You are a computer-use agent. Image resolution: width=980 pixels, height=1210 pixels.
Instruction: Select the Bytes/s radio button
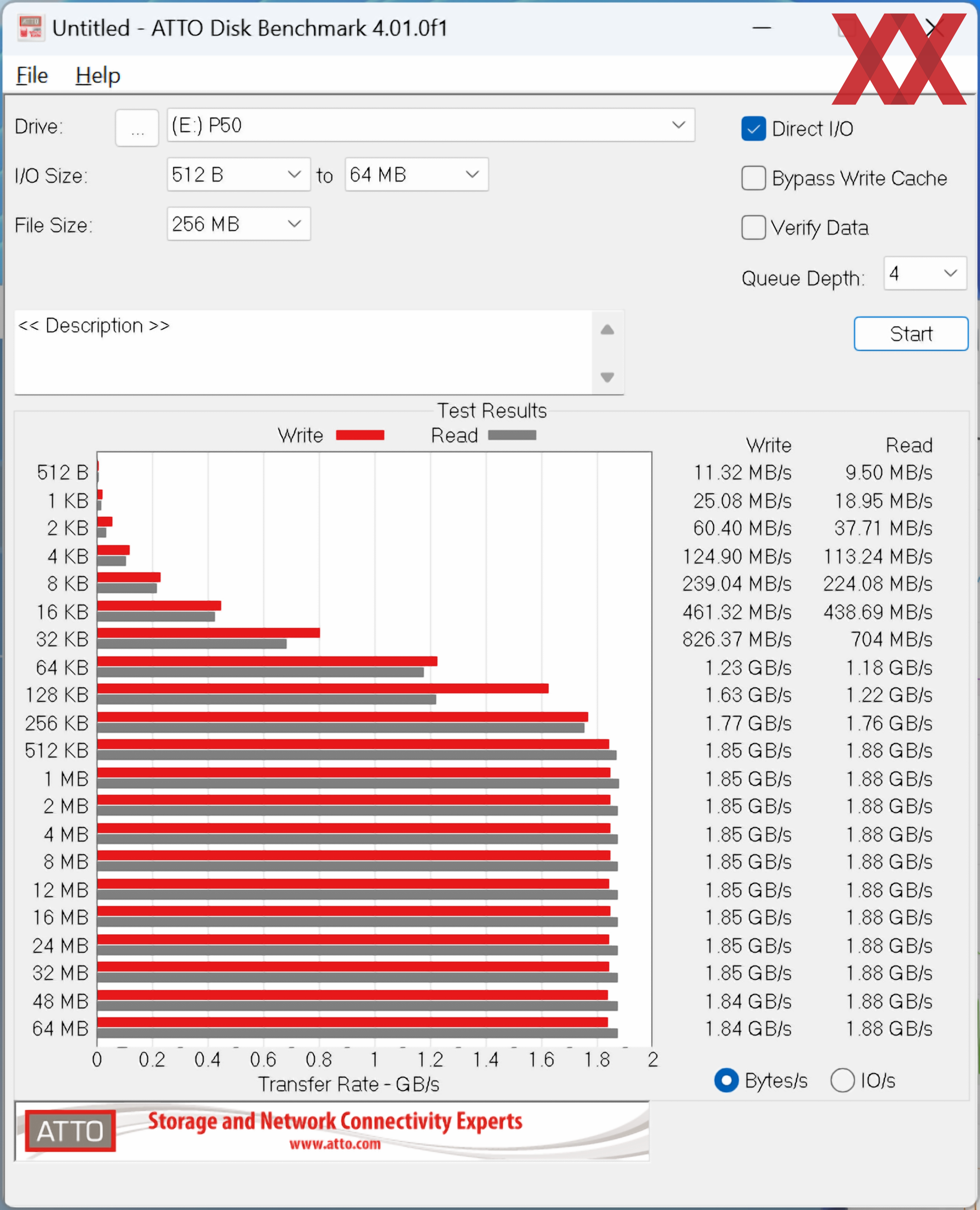pyautogui.click(x=726, y=1080)
